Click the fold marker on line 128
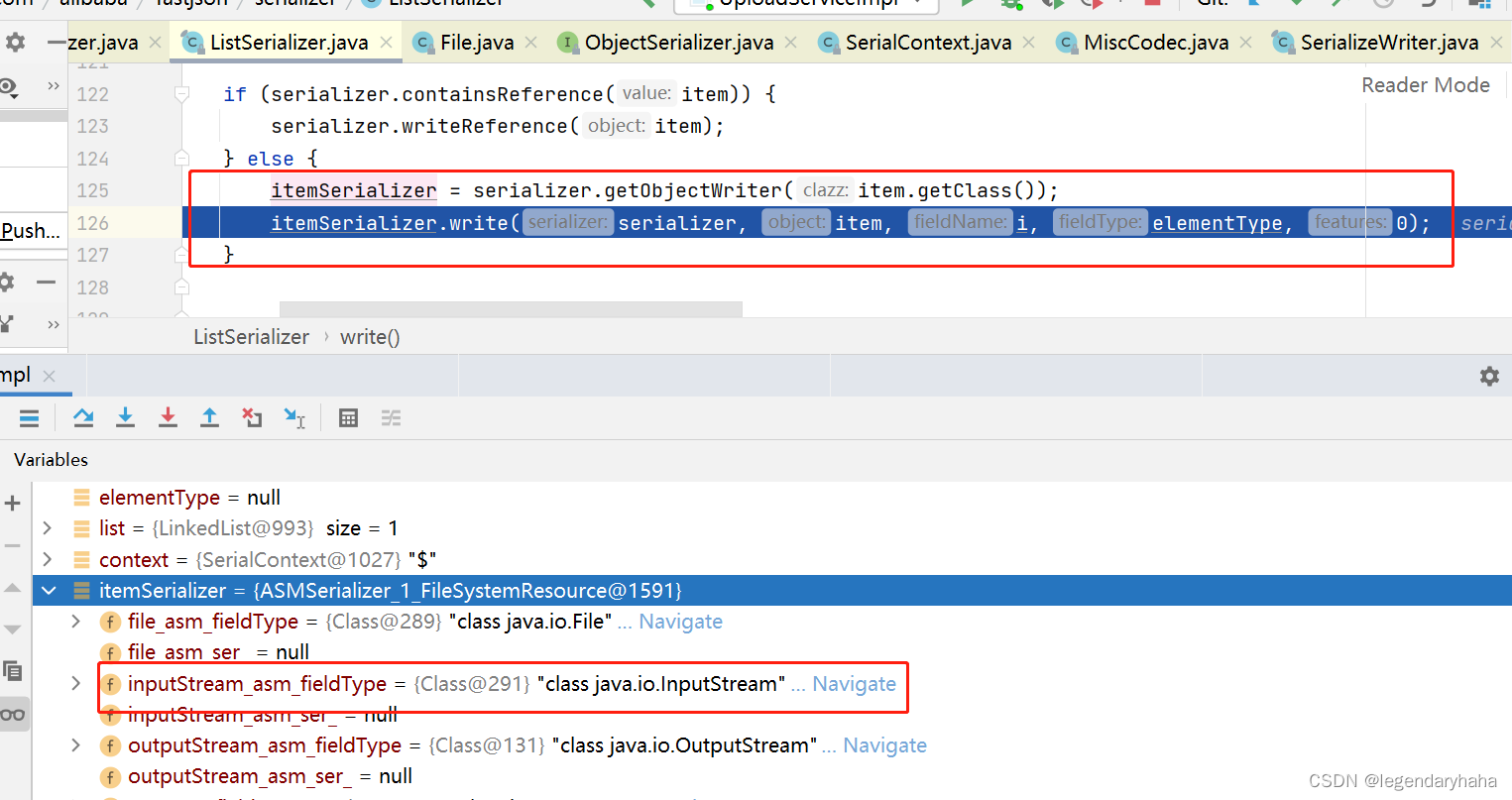 [181, 287]
